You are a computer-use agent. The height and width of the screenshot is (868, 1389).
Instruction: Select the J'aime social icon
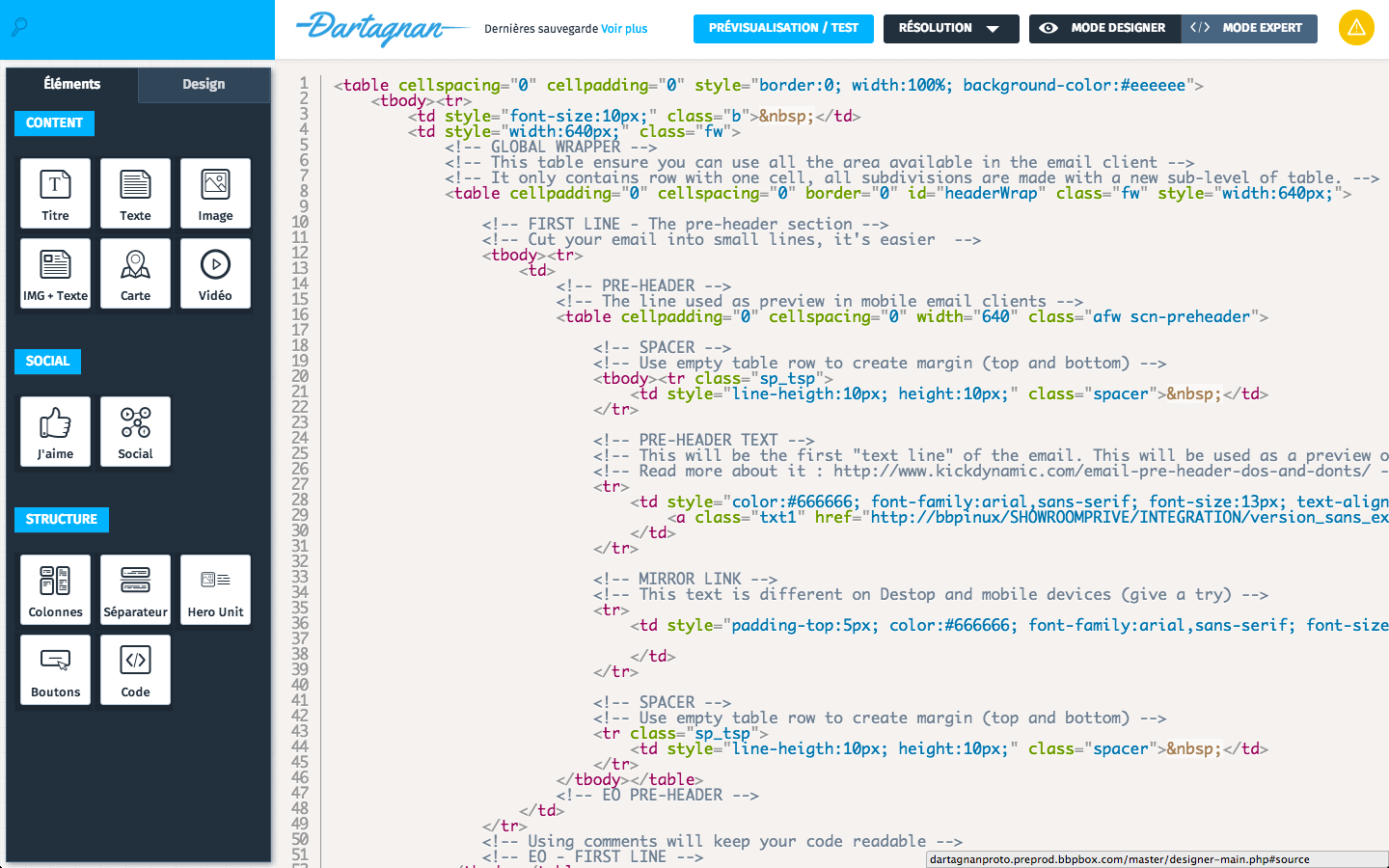pyautogui.click(x=55, y=431)
